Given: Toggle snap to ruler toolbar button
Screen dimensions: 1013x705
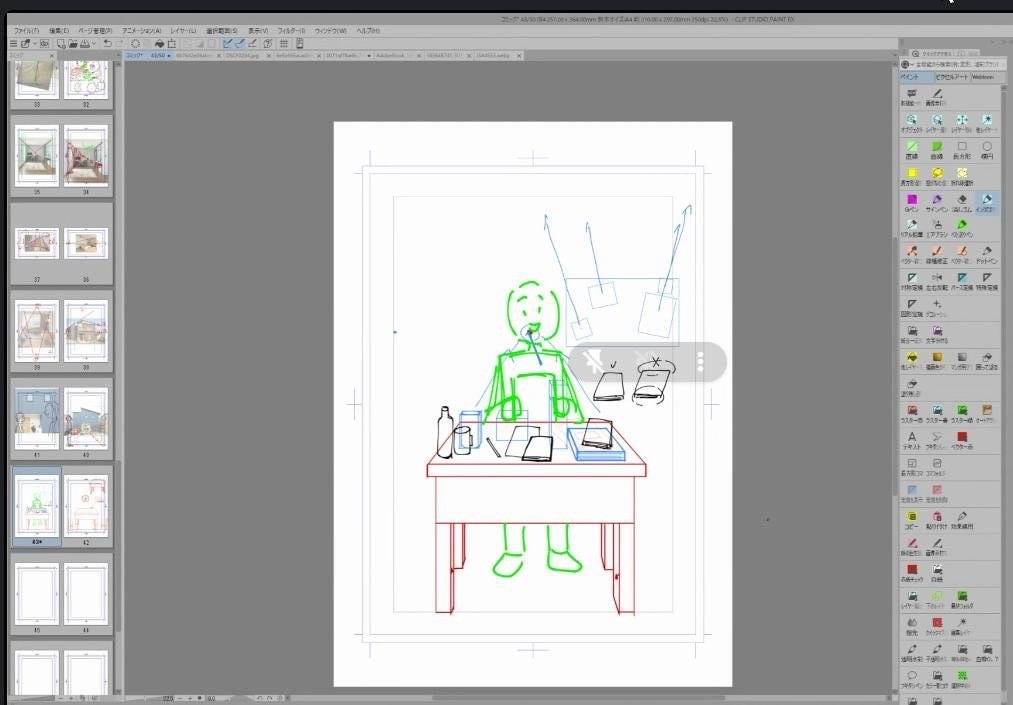Looking at the screenshot, I should [227, 44].
